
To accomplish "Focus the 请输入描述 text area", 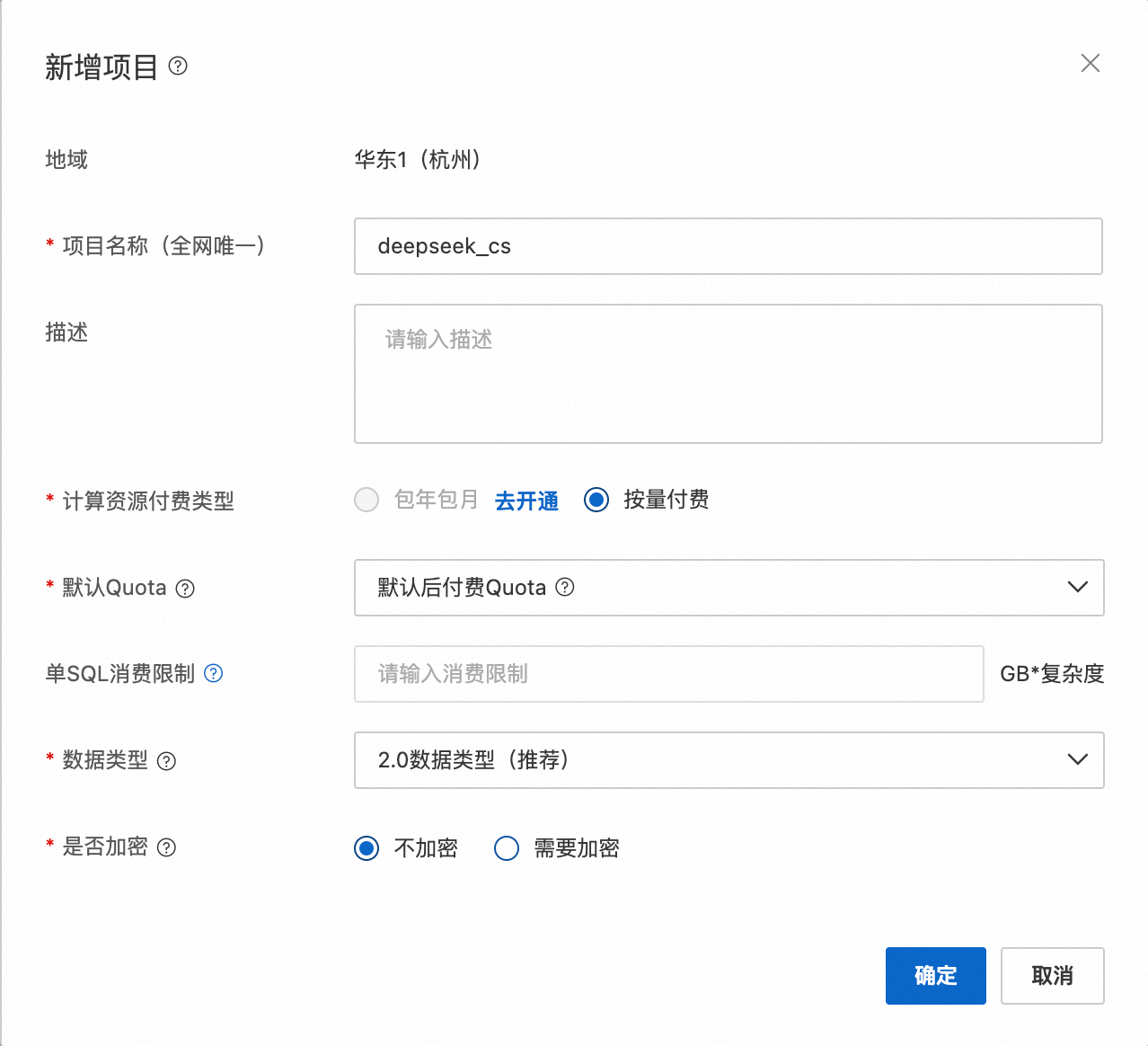I will tap(728, 374).
